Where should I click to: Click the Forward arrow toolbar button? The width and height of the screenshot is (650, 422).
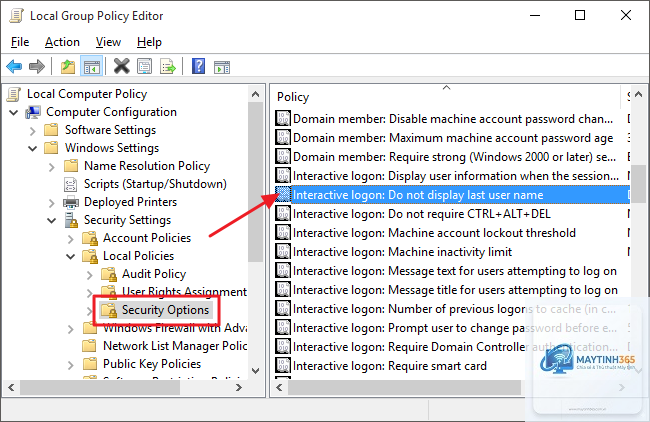tap(36, 66)
